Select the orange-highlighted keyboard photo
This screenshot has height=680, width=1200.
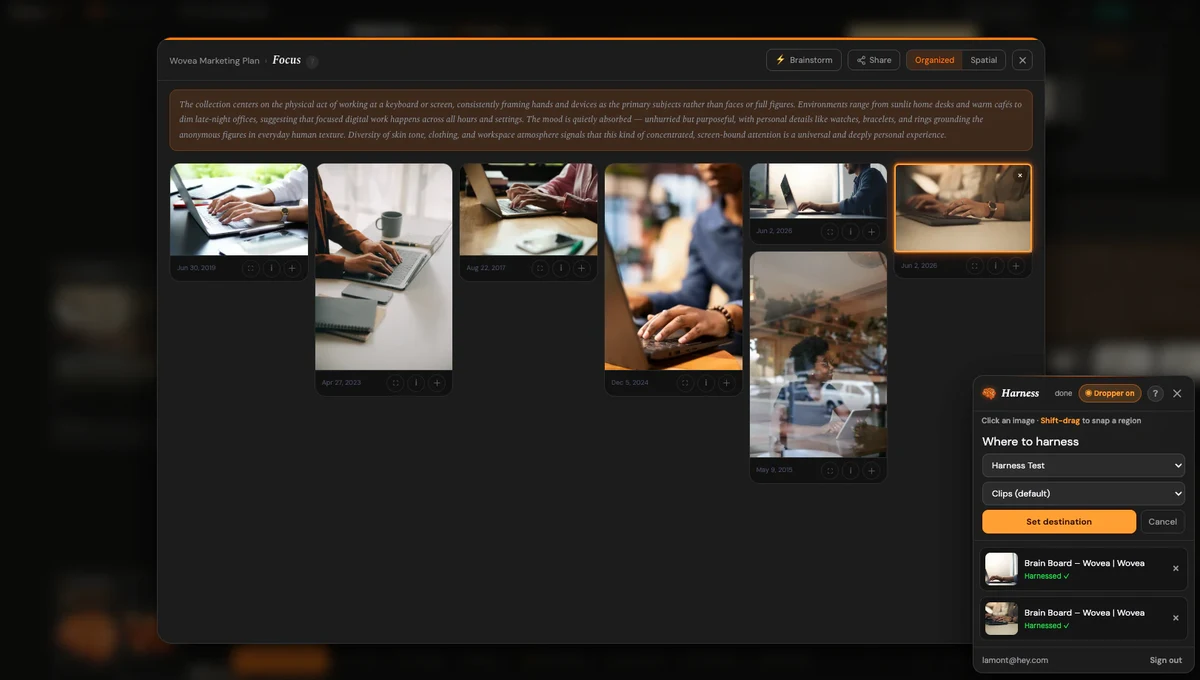click(963, 208)
